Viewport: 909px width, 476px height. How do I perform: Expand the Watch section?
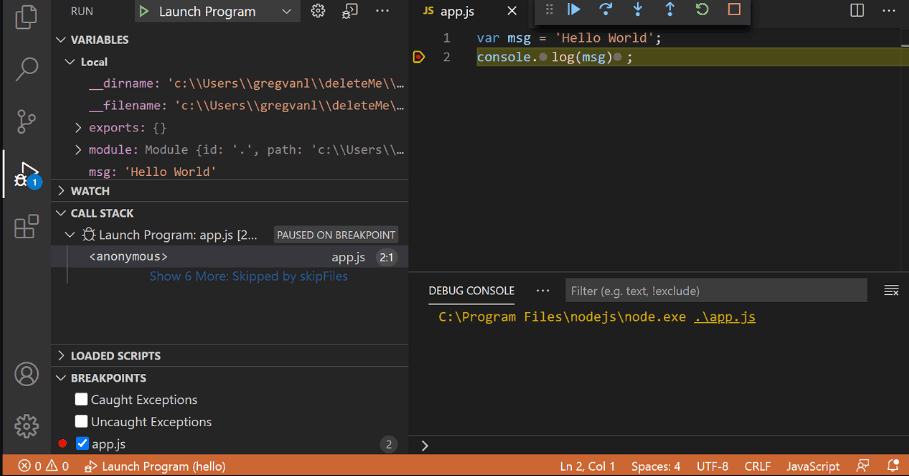coord(90,191)
